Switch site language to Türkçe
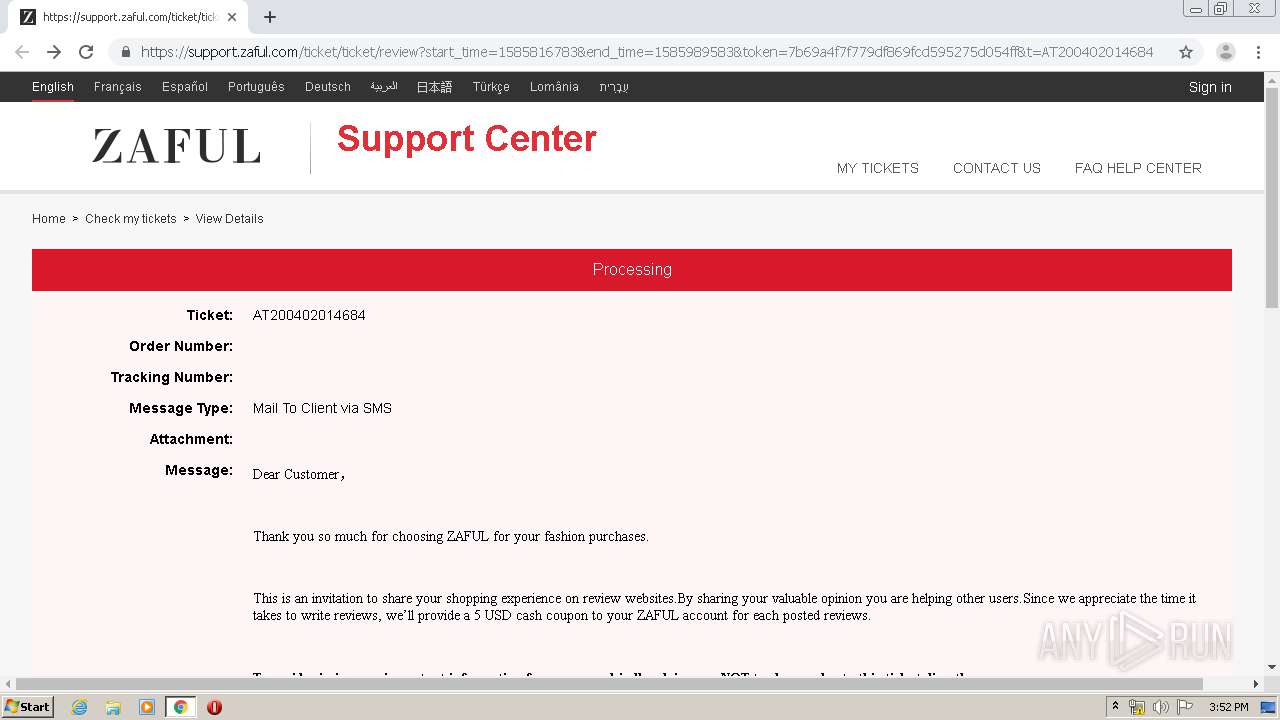Screen dimensions: 1280x720 (x=491, y=87)
